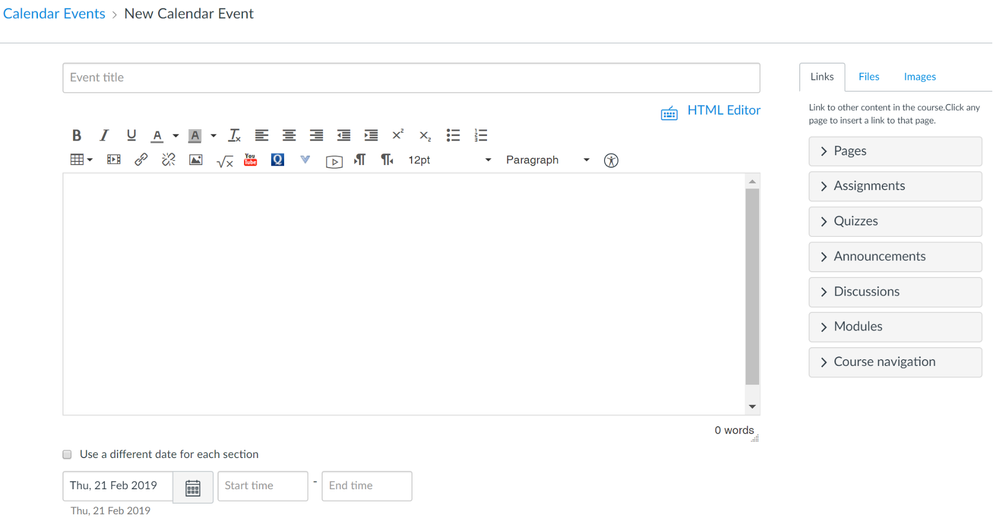Apply italic formatting
Screen dimensions: 999x518
click(x=103, y=135)
